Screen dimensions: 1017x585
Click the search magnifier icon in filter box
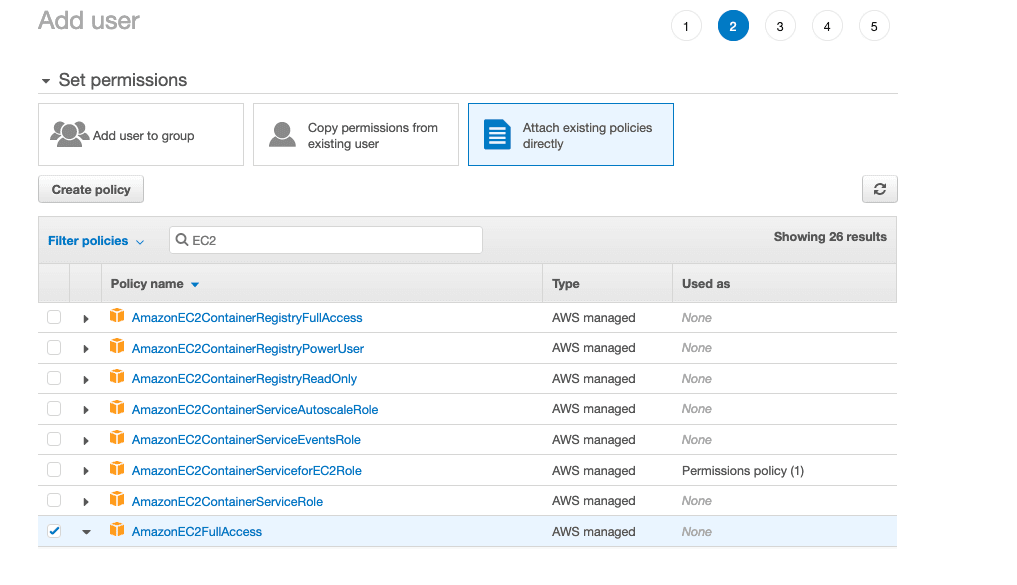[x=182, y=241]
